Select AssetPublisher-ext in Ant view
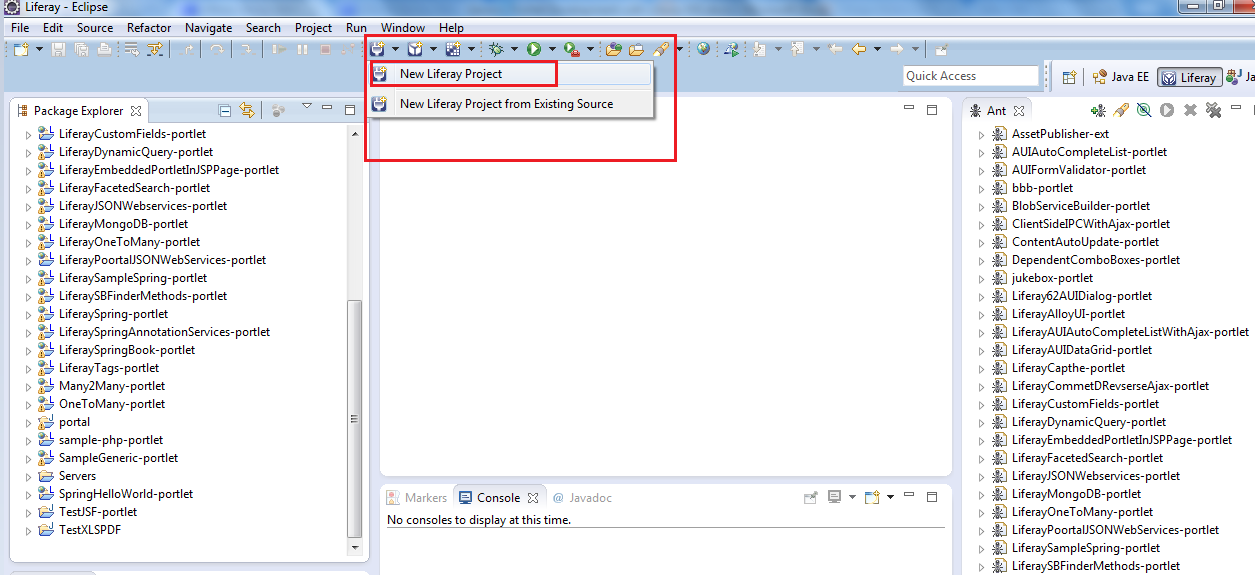 [1060, 134]
